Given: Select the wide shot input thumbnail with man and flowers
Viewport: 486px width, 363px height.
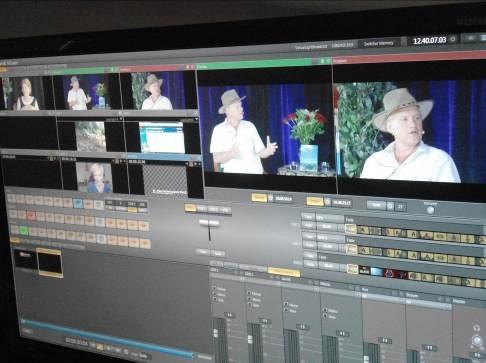Looking at the screenshot, I should click(x=87, y=92).
